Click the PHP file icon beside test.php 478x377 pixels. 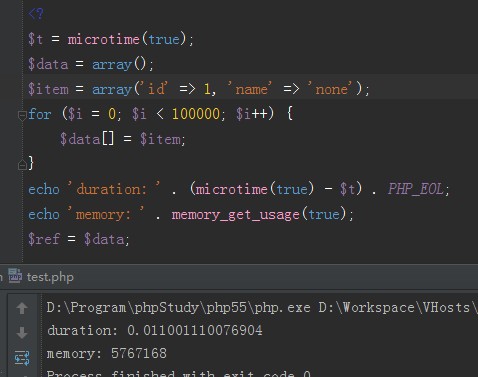pos(15,276)
